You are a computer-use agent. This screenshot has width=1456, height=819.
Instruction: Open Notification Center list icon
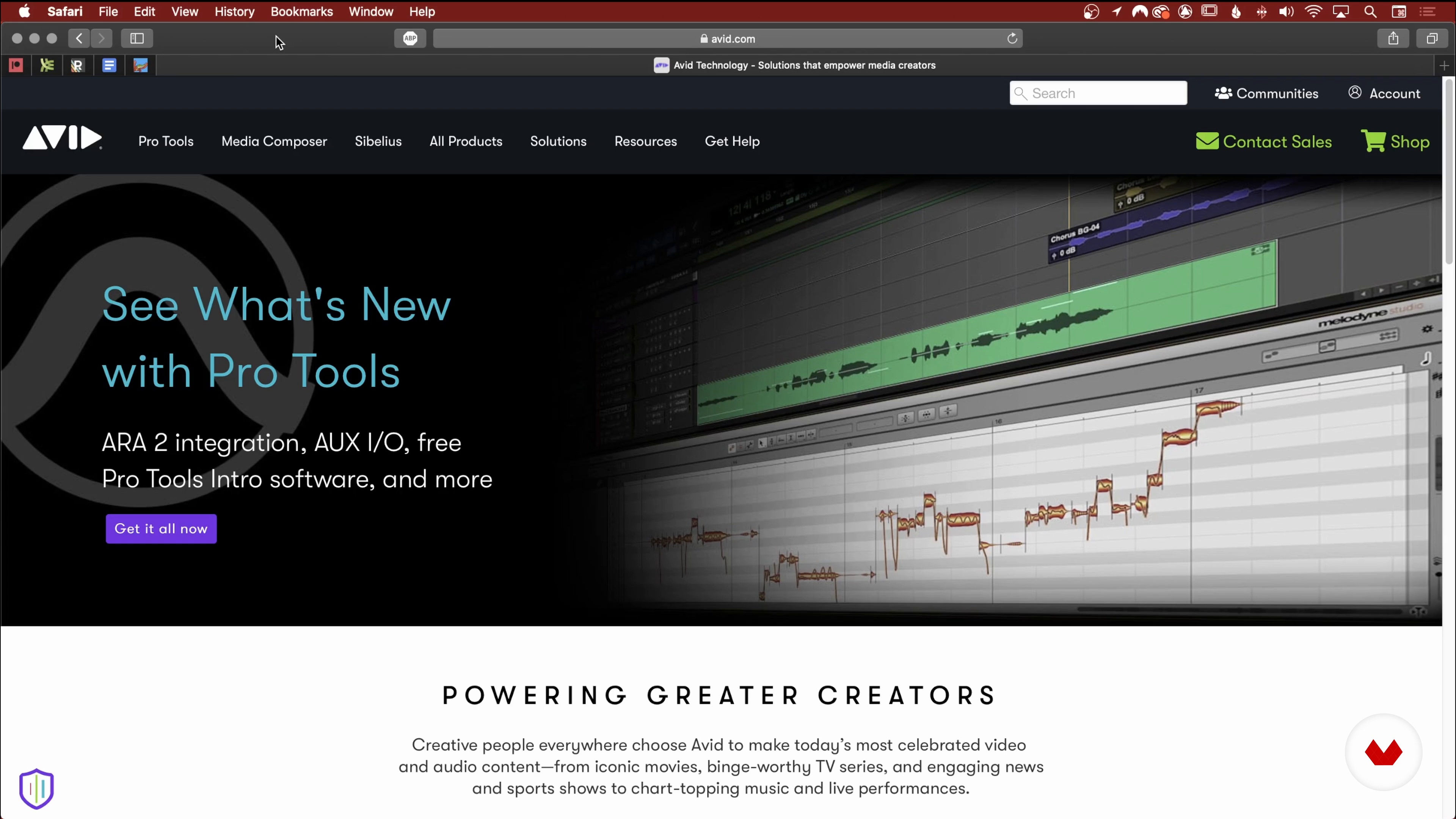(1428, 11)
